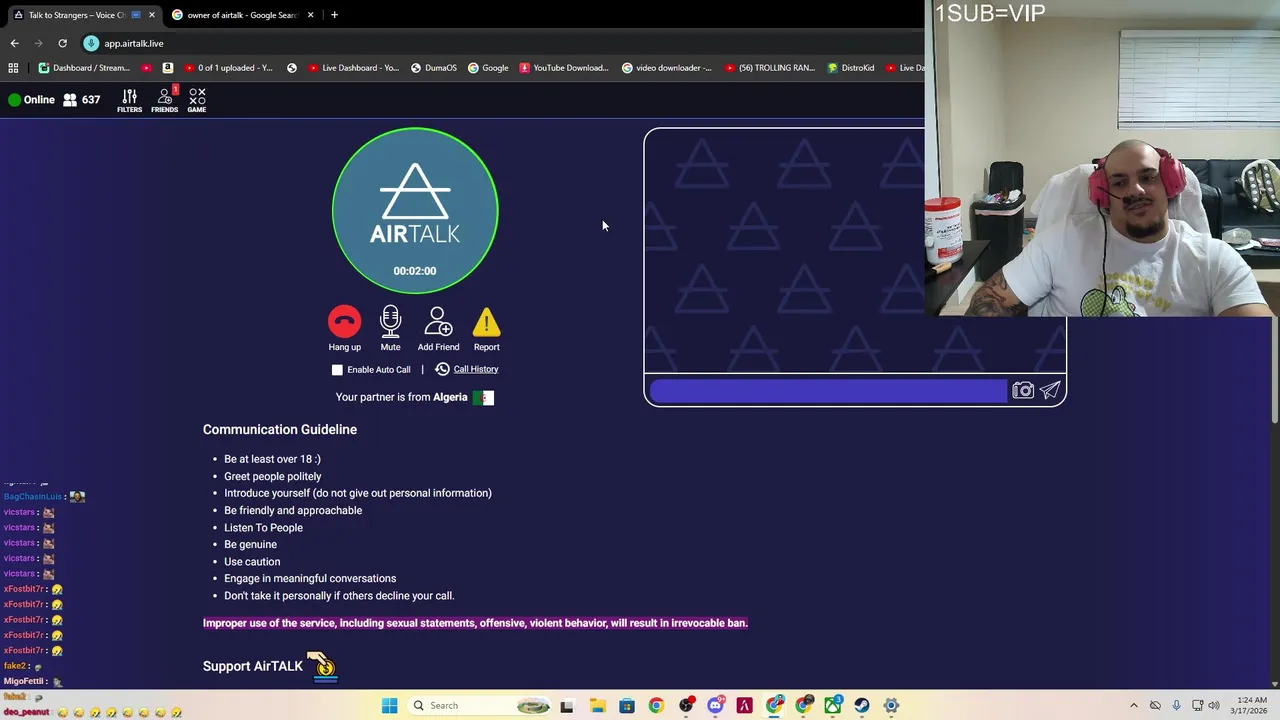The height and width of the screenshot is (720, 1280).
Task: Open the YouTube Download bookmark
Action: click(564, 68)
